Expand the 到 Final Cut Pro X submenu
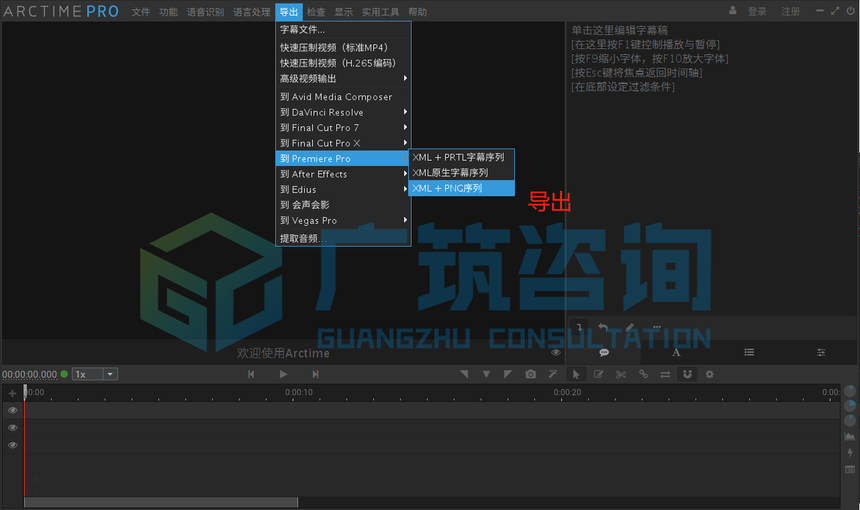 click(x=343, y=143)
